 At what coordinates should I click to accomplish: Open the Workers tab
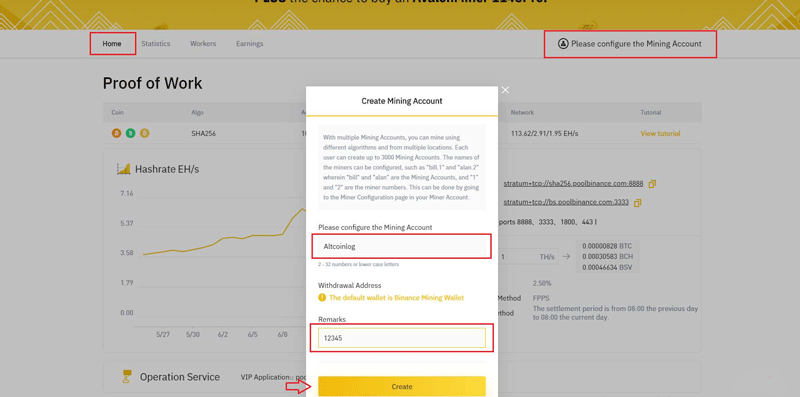(x=203, y=44)
